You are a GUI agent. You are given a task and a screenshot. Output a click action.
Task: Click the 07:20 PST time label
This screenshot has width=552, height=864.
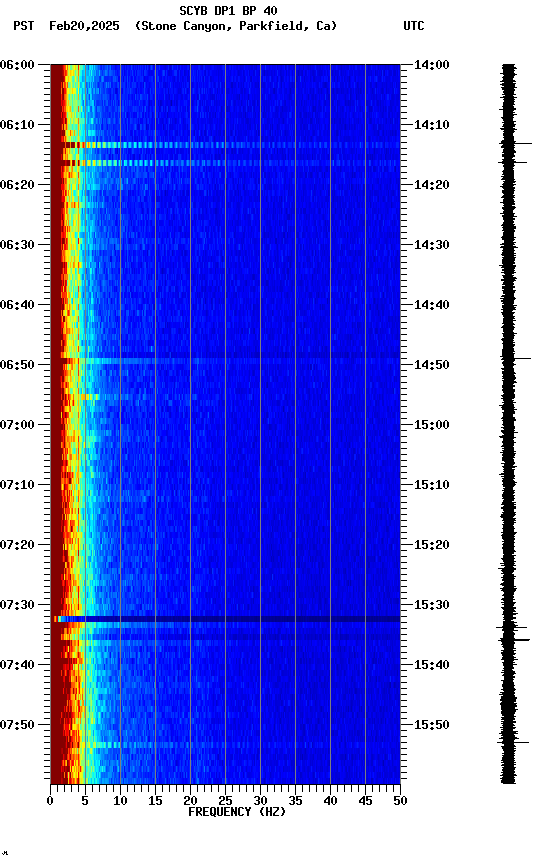coord(17,546)
